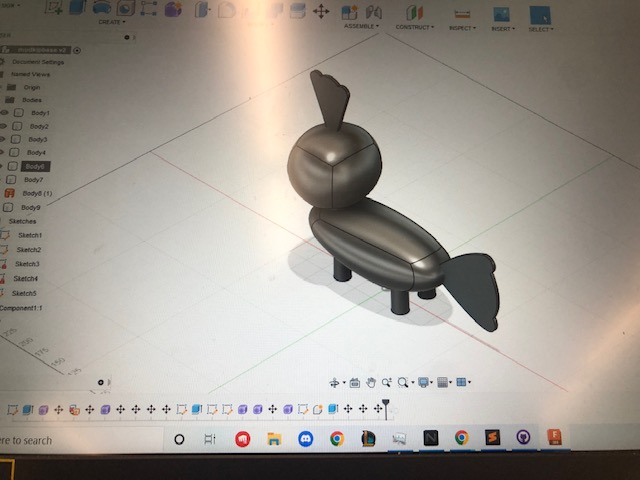Click the Measure icon above INSPECT
The height and width of the screenshot is (480, 640).
(462, 15)
